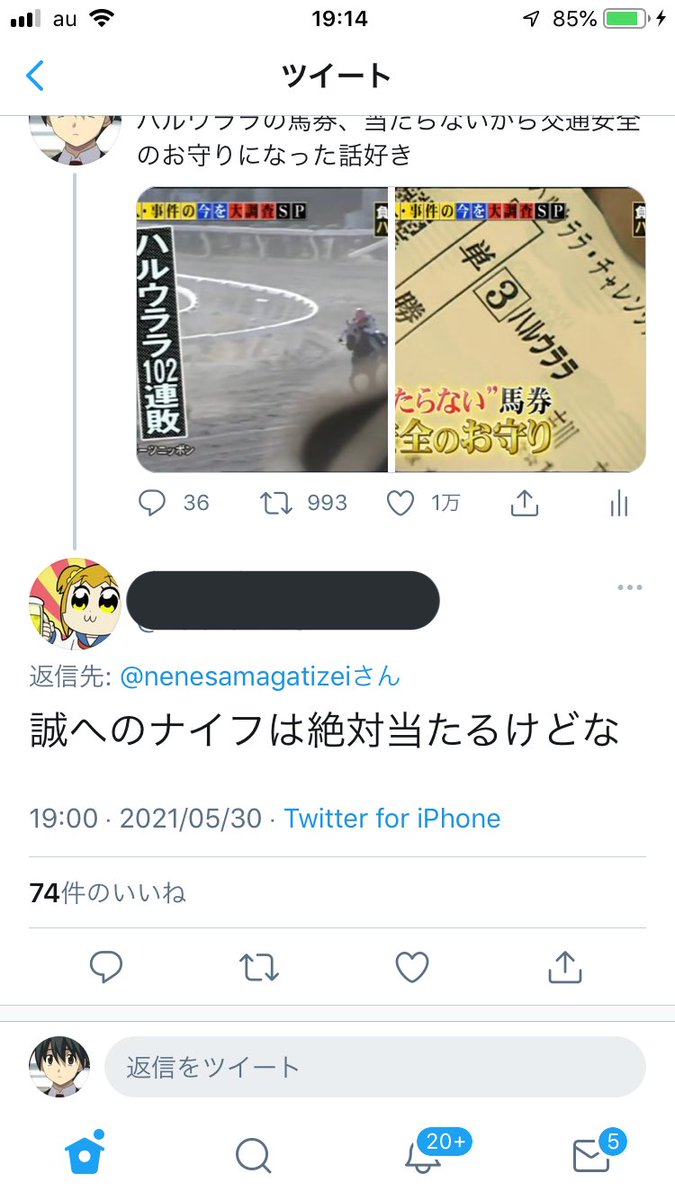675x1200 pixels.
Task: Open the three-dot menu on the reply tweet
Action: point(629,587)
